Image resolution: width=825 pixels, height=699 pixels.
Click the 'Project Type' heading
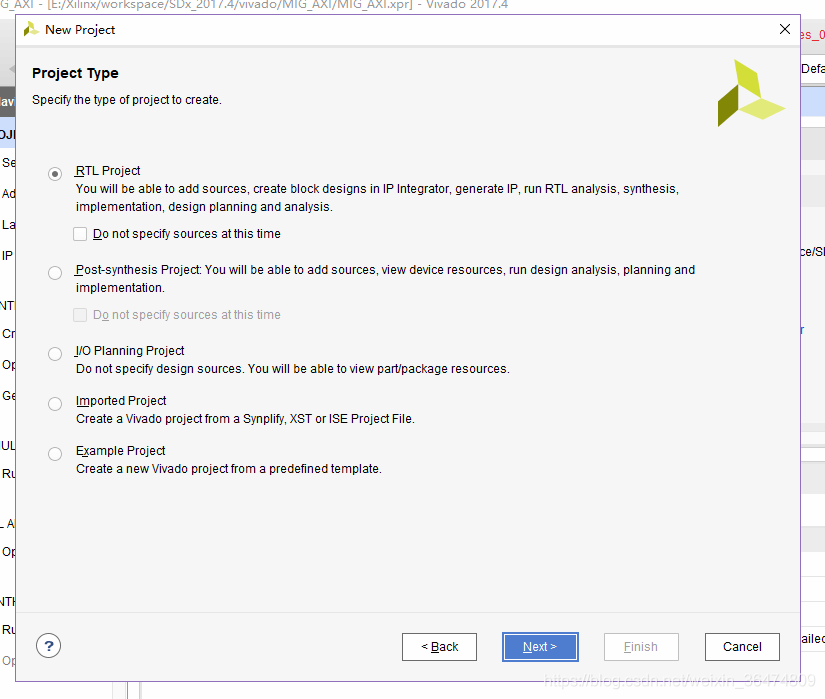[75, 73]
